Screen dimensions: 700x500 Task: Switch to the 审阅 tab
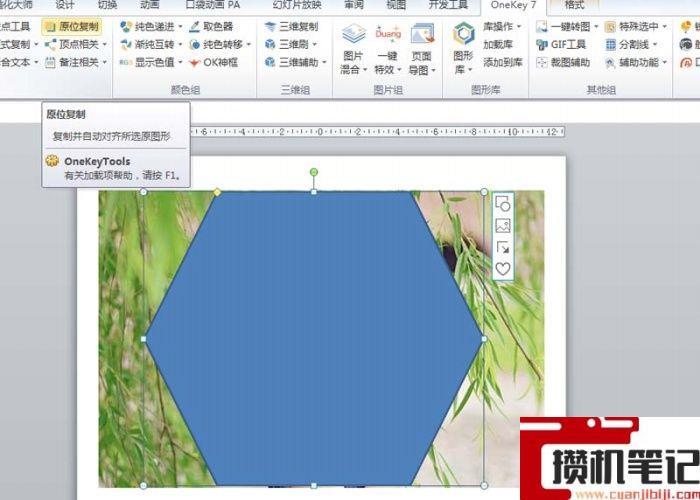point(354,5)
